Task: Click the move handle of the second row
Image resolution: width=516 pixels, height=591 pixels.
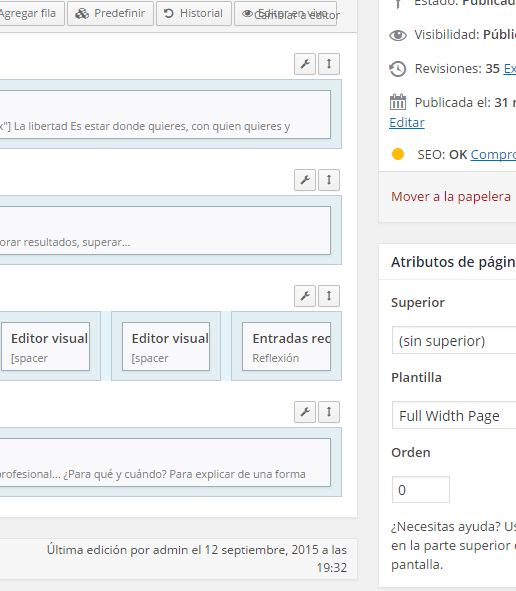Action: coord(329,180)
